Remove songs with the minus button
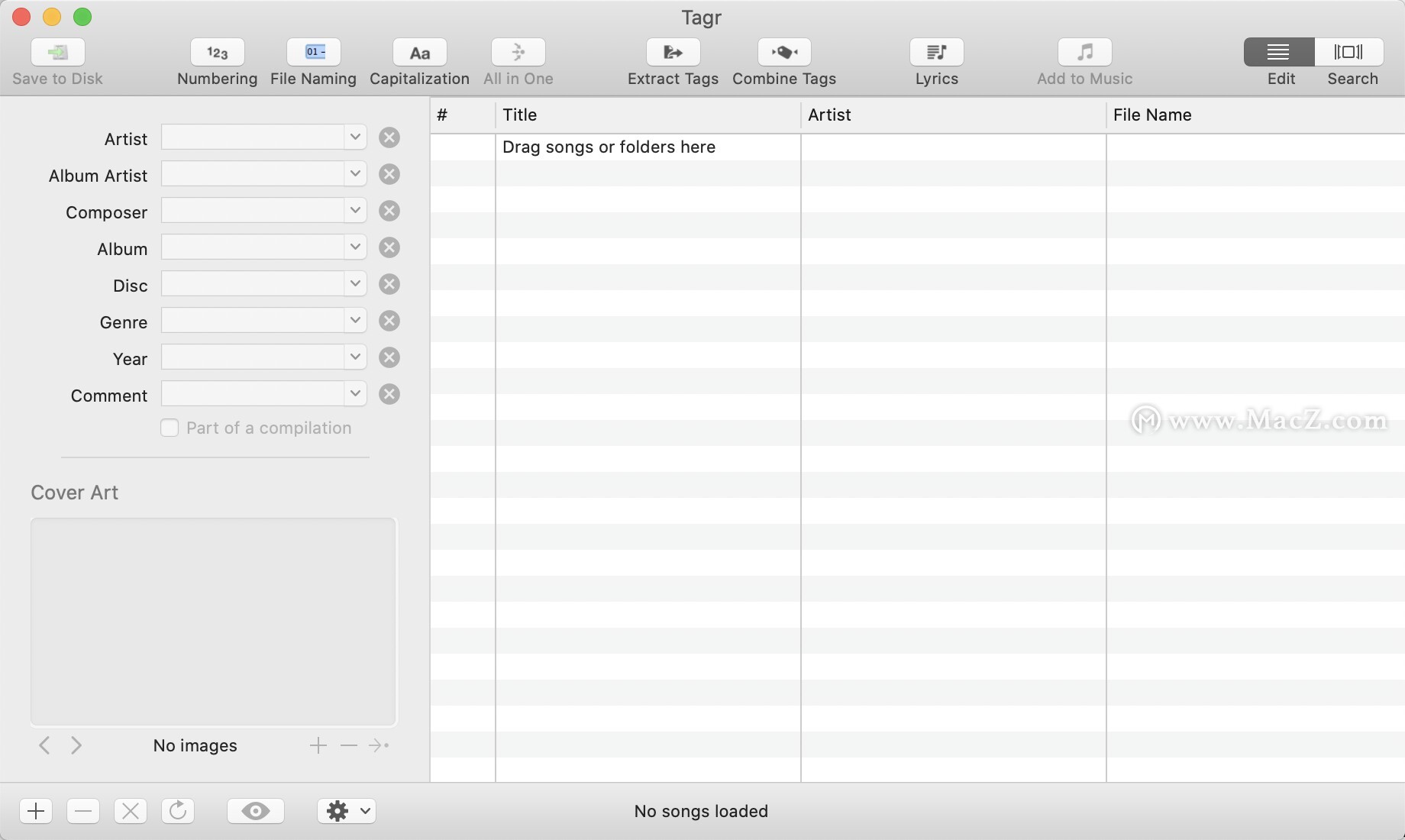The width and height of the screenshot is (1405, 840). click(83, 810)
